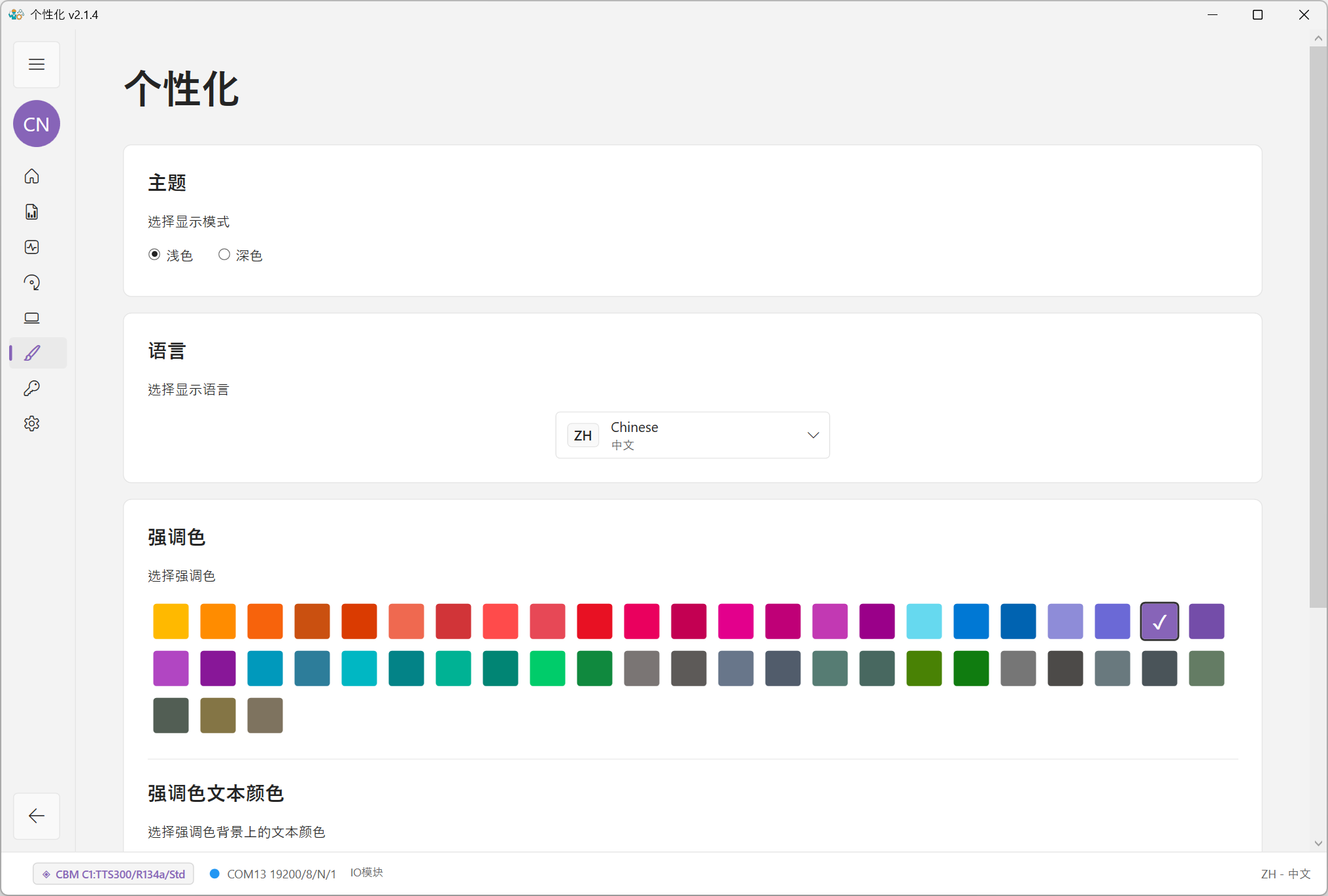Viewport: 1328px width, 896px height.
Task: Click the scrollbar down arrow
Action: pyautogui.click(x=1318, y=843)
